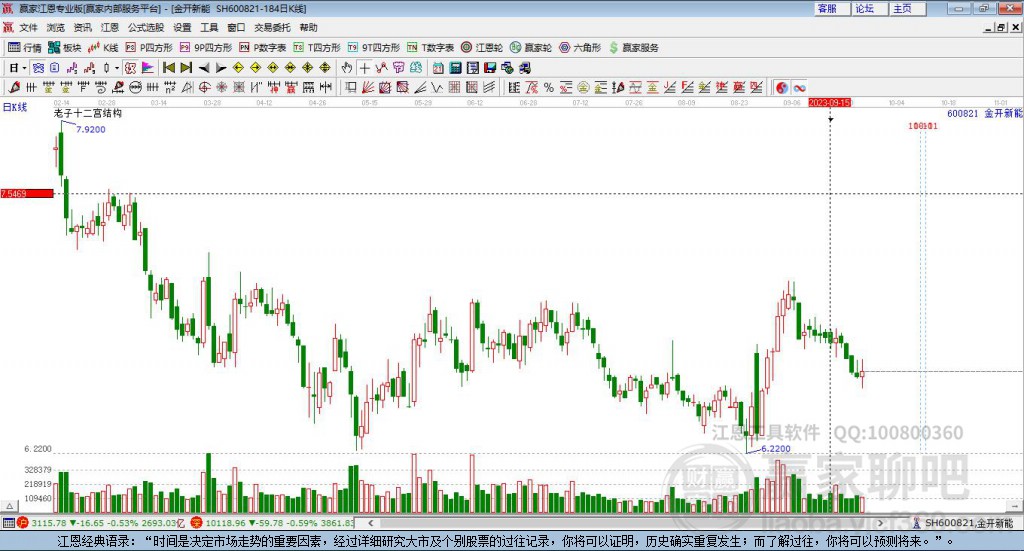Image resolution: width=1024 pixels, height=551 pixels.
Task: Select the hand pan tool
Action: coord(347,68)
